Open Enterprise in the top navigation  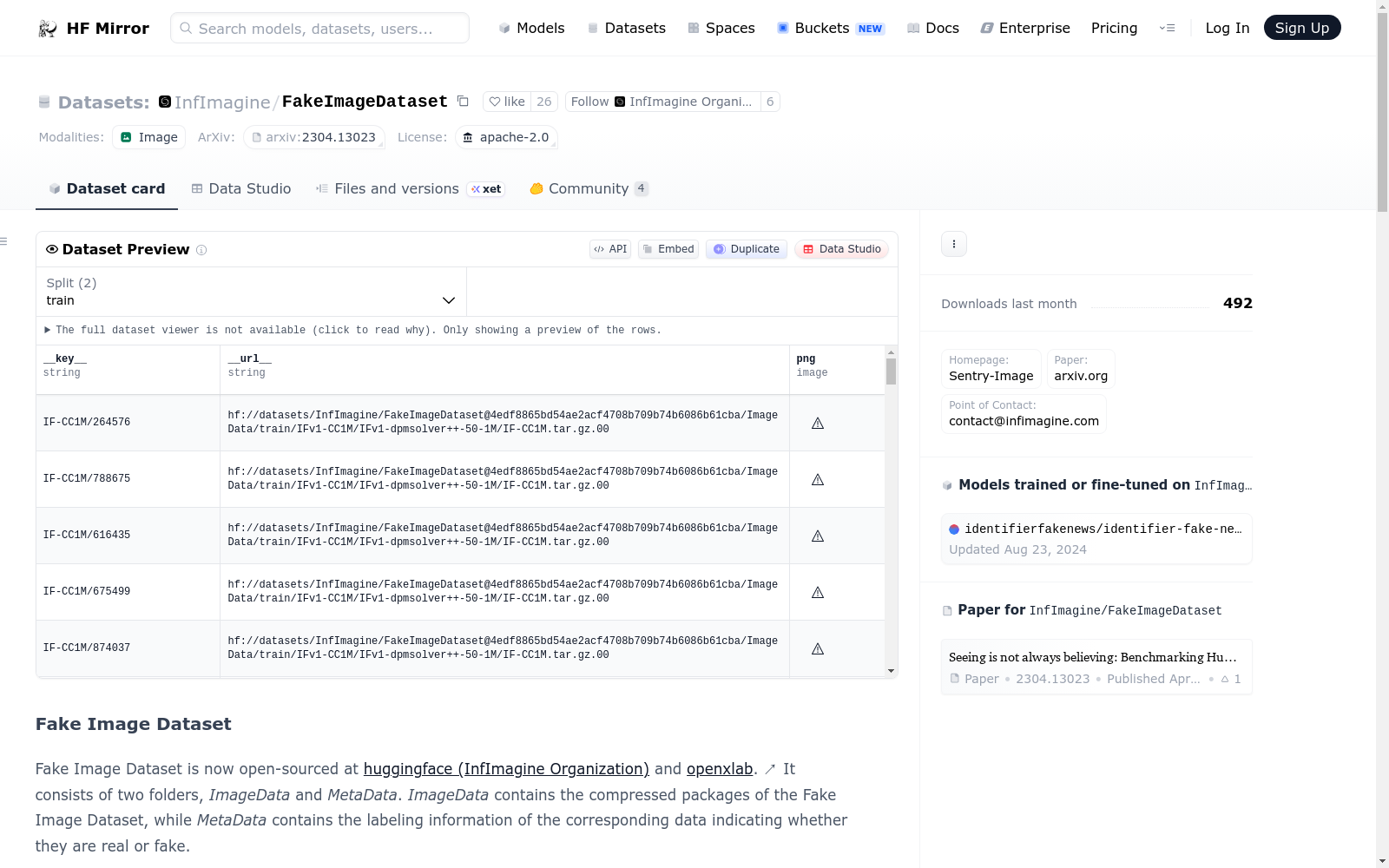pos(1025,28)
